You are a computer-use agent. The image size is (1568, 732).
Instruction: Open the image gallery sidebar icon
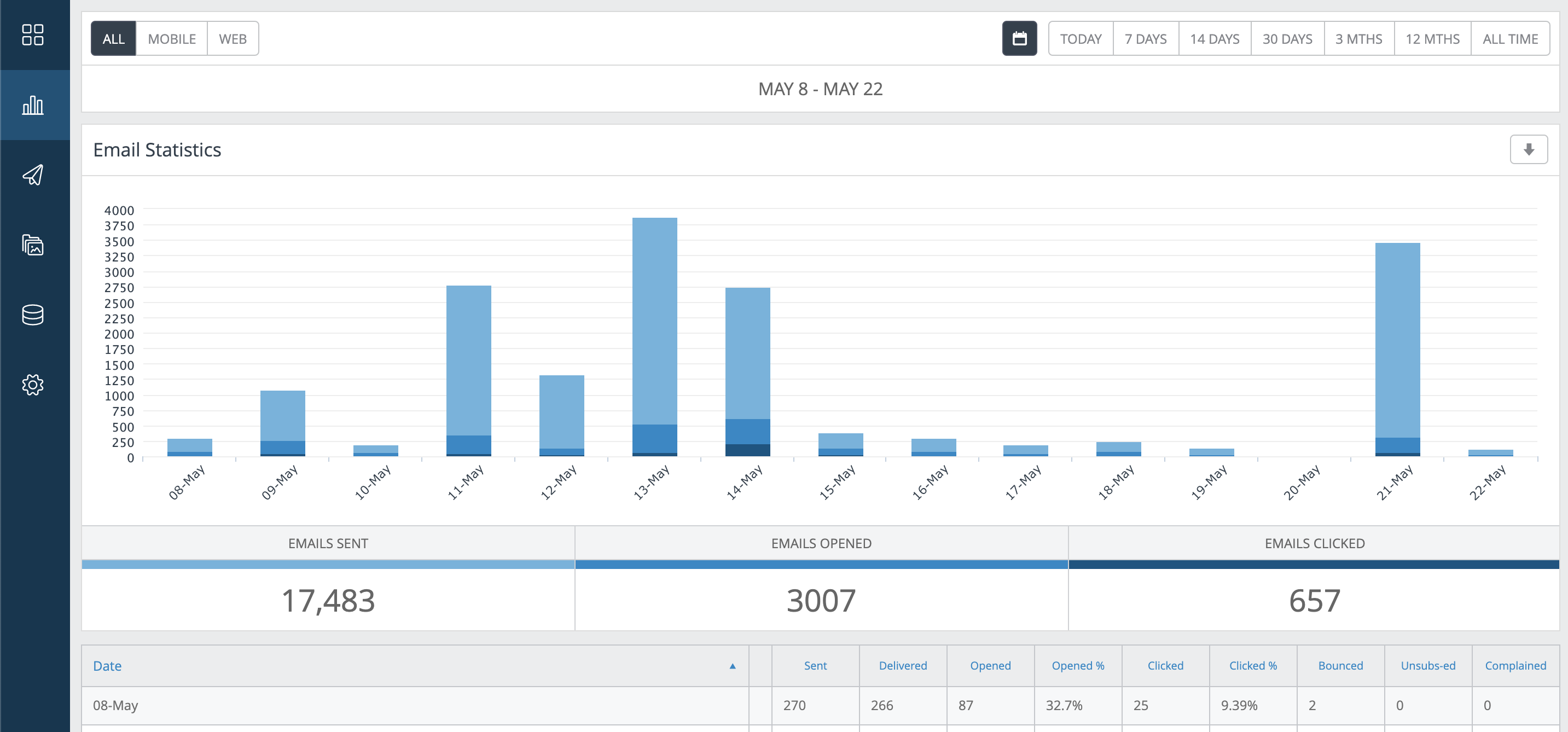click(33, 245)
